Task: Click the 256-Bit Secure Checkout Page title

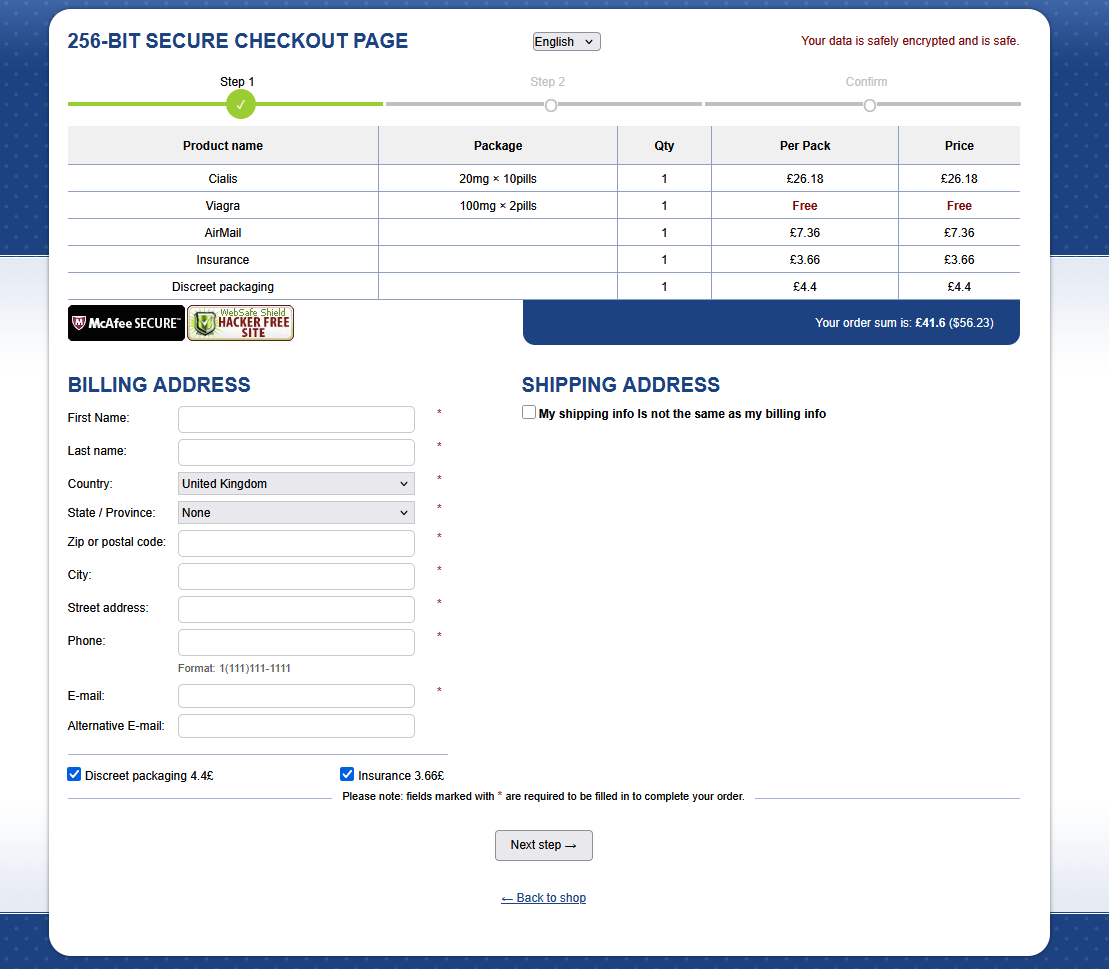Action: (x=238, y=41)
